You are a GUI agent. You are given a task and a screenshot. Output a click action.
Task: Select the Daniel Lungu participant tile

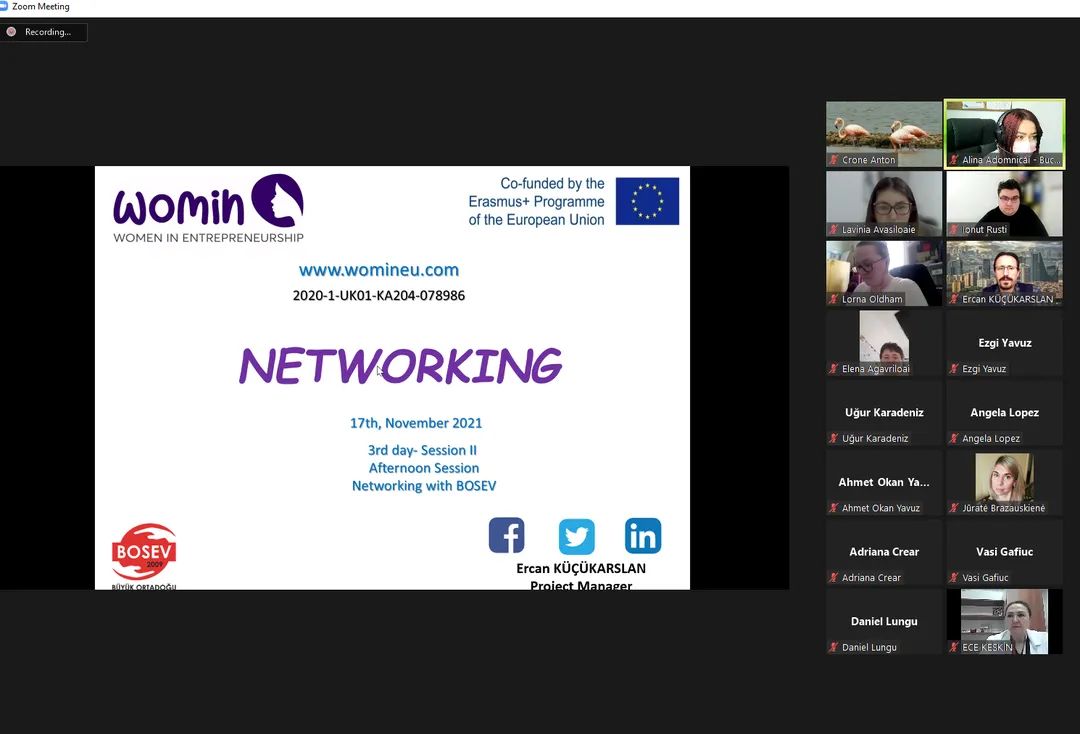pyautogui.click(x=884, y=622)
